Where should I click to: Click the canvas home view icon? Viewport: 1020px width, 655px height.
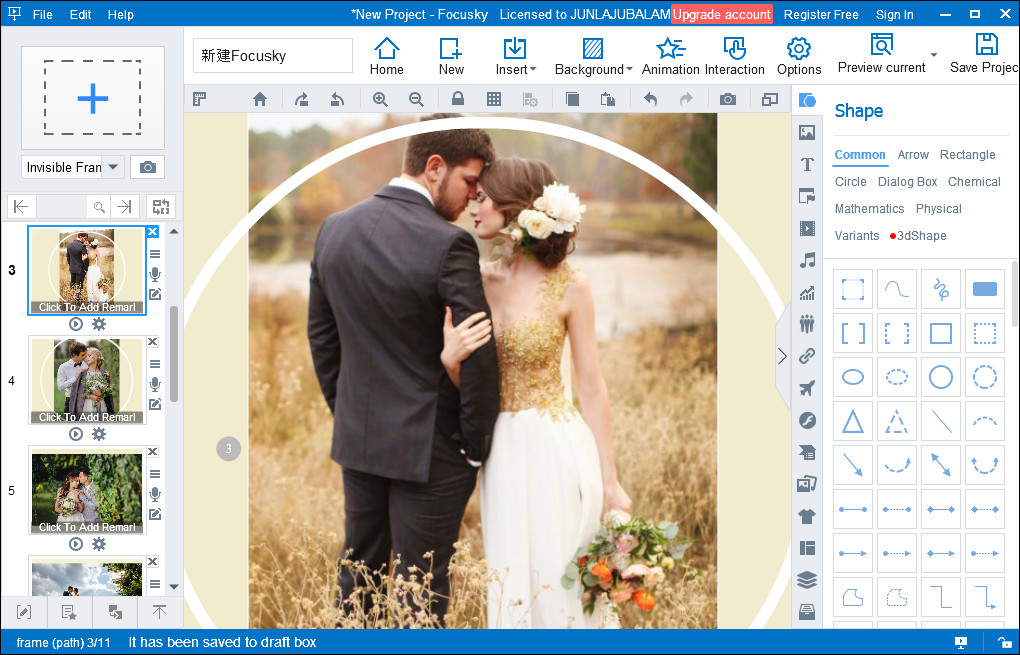pos(260,99)
